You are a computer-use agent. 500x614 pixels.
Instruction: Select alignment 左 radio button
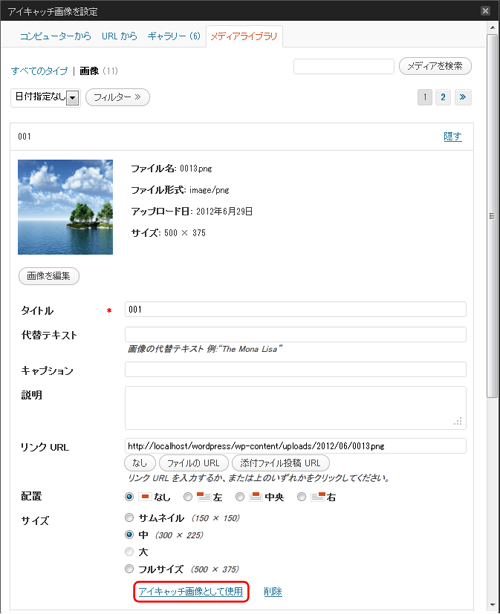188,497
